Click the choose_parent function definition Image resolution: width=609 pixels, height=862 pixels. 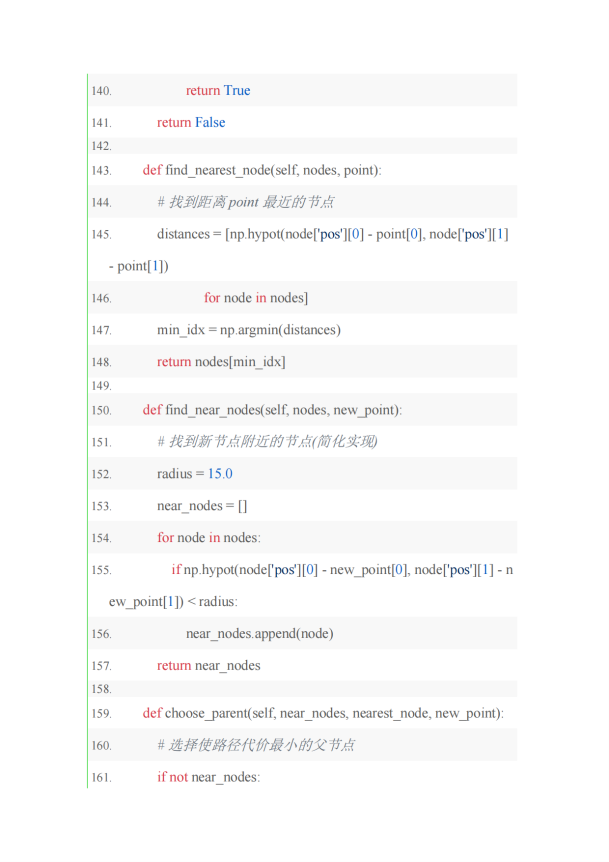[323, 713]
